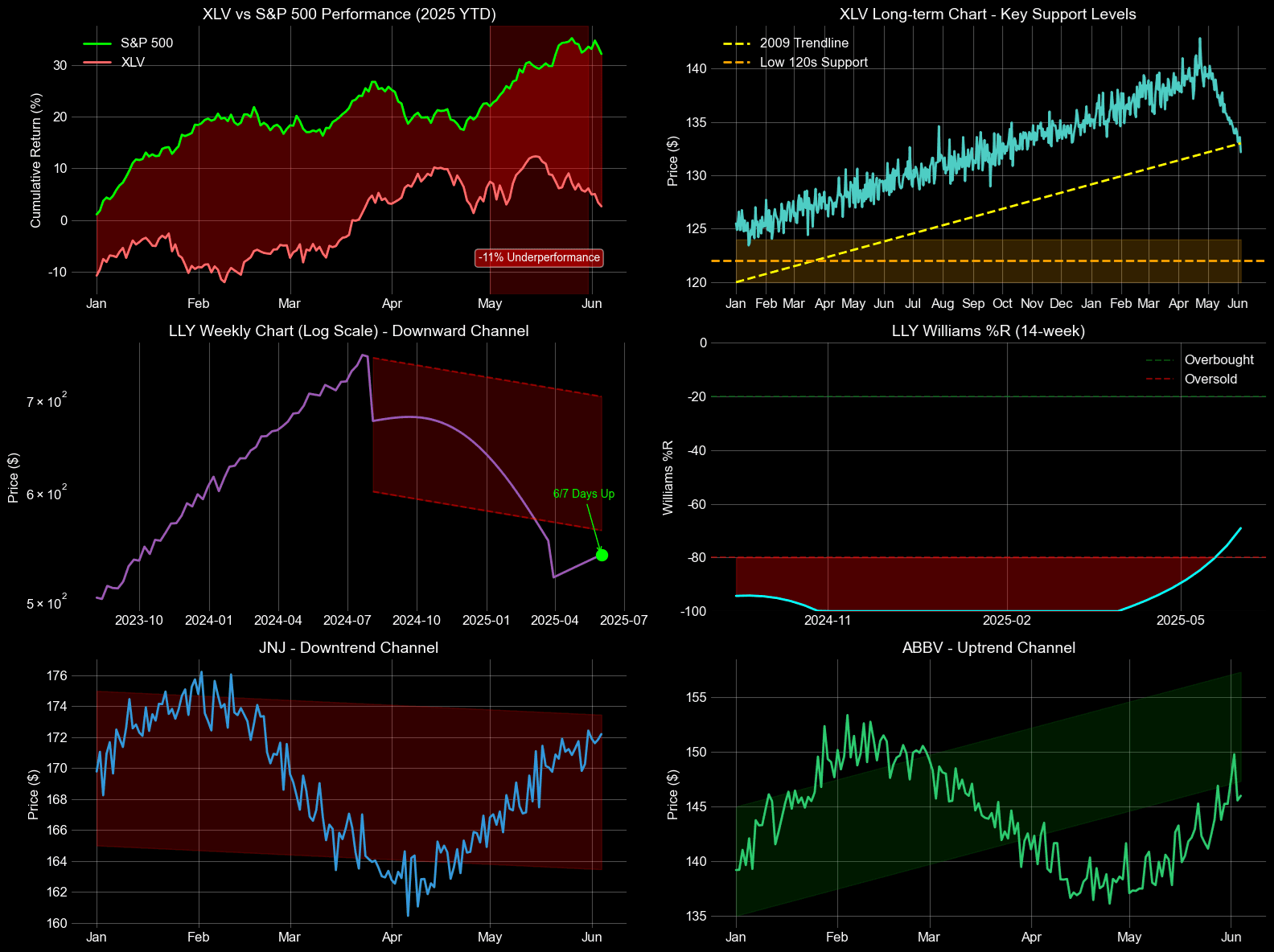Click the '2009 Trendline' legend entry
1274x952 pixels.
(786, 43)
